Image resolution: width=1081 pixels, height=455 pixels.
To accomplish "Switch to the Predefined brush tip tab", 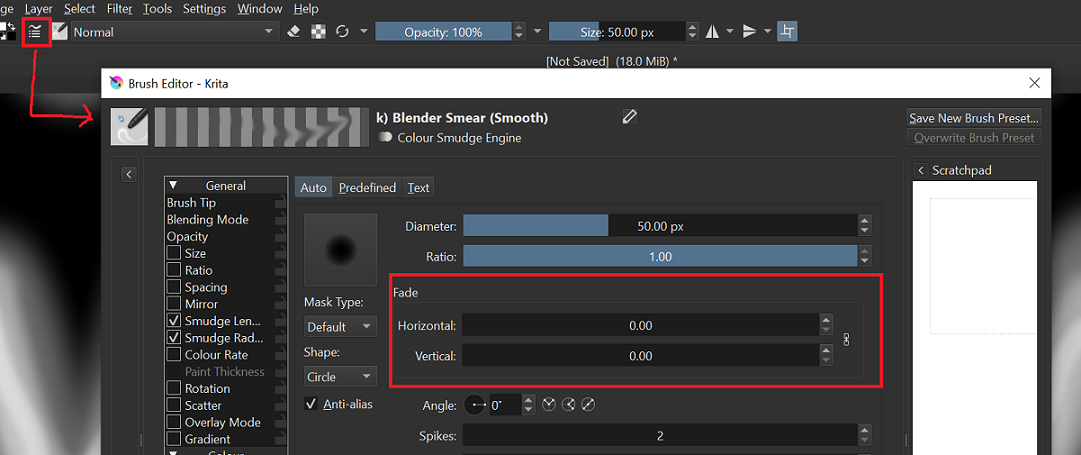I will pyautogui.click(x=367, y=187).
